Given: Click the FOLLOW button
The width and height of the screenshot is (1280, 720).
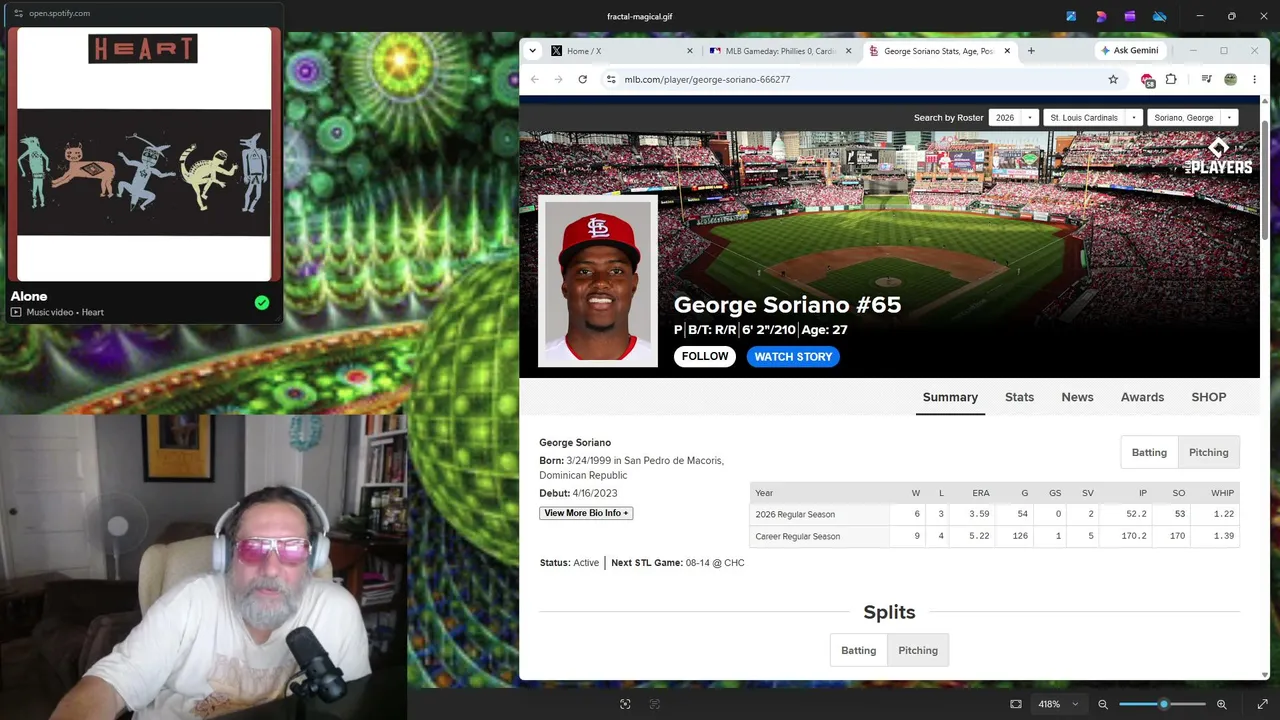Looking at the screenshot, I should click(x=705, y=356).
